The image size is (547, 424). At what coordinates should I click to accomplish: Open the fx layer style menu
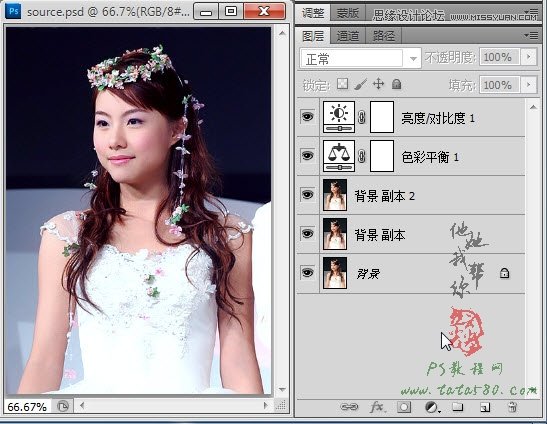point(377,407)
